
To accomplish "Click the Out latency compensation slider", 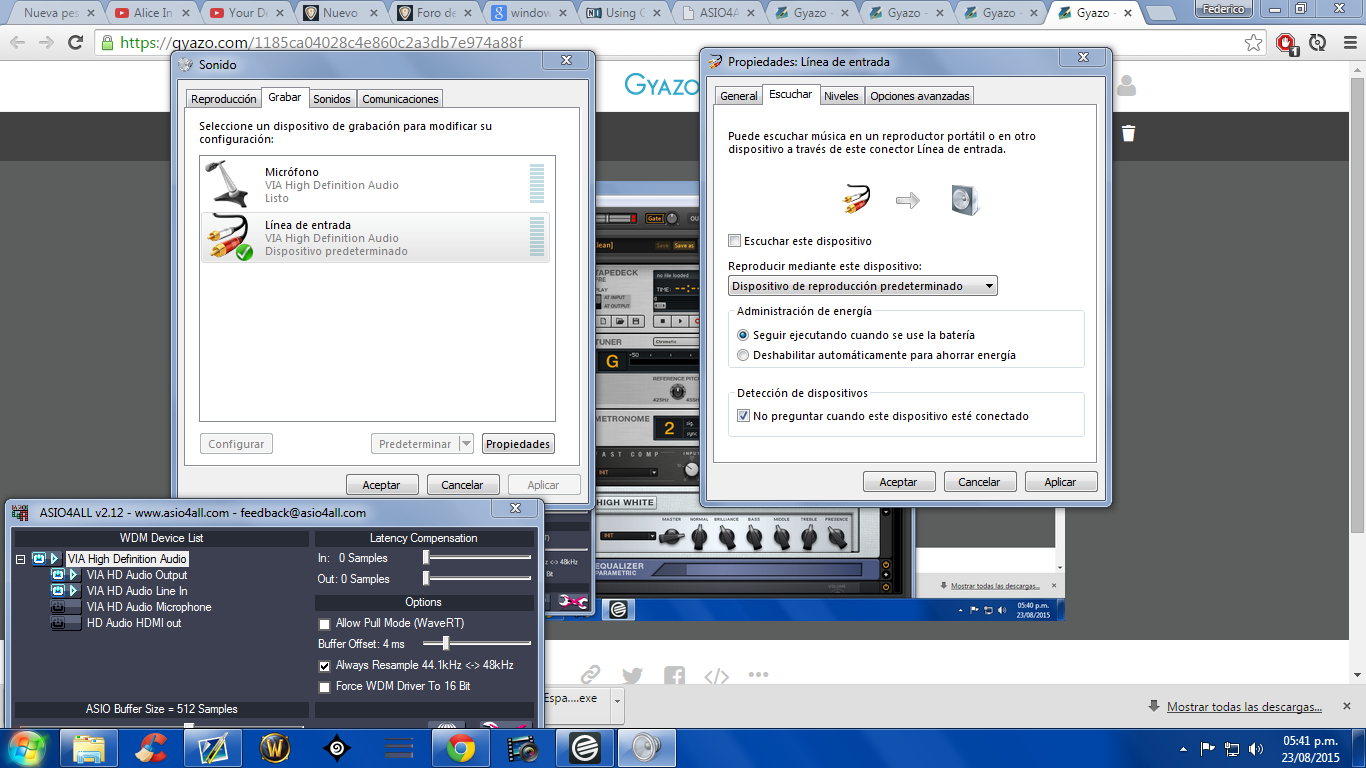I will (x=477, y=579).
